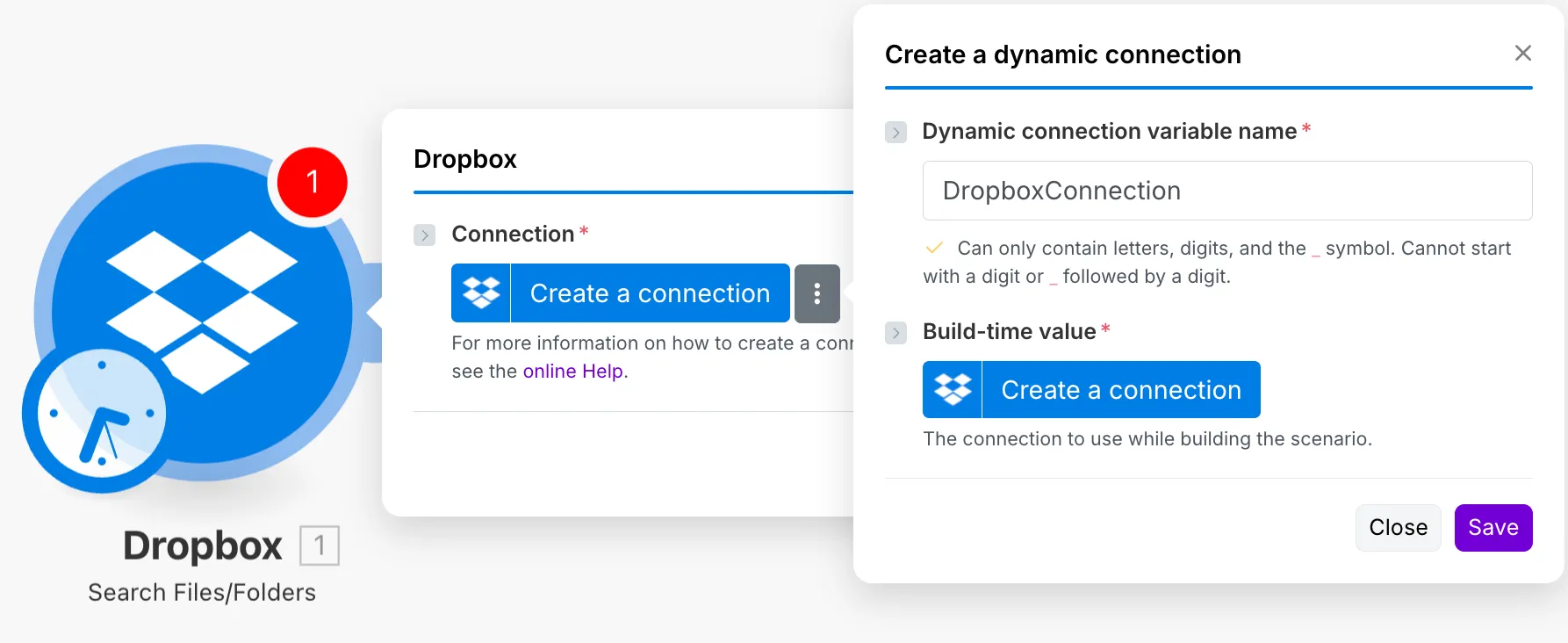The image size is (1568, 643).
Task: Expand the Connection field toggle in Dropbox panel
Action: [x=425, y=235]
